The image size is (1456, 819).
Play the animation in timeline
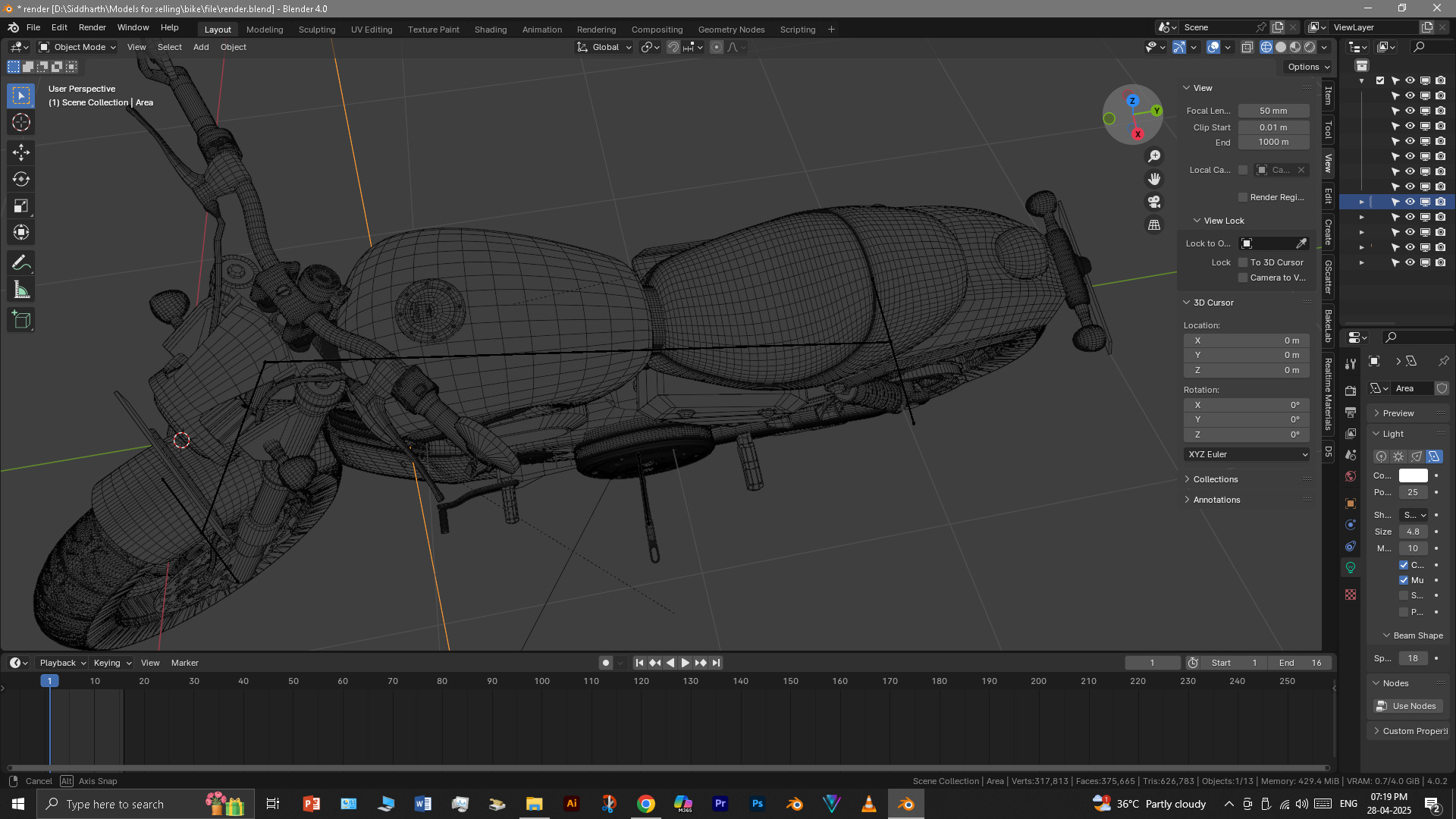point(686,663)
